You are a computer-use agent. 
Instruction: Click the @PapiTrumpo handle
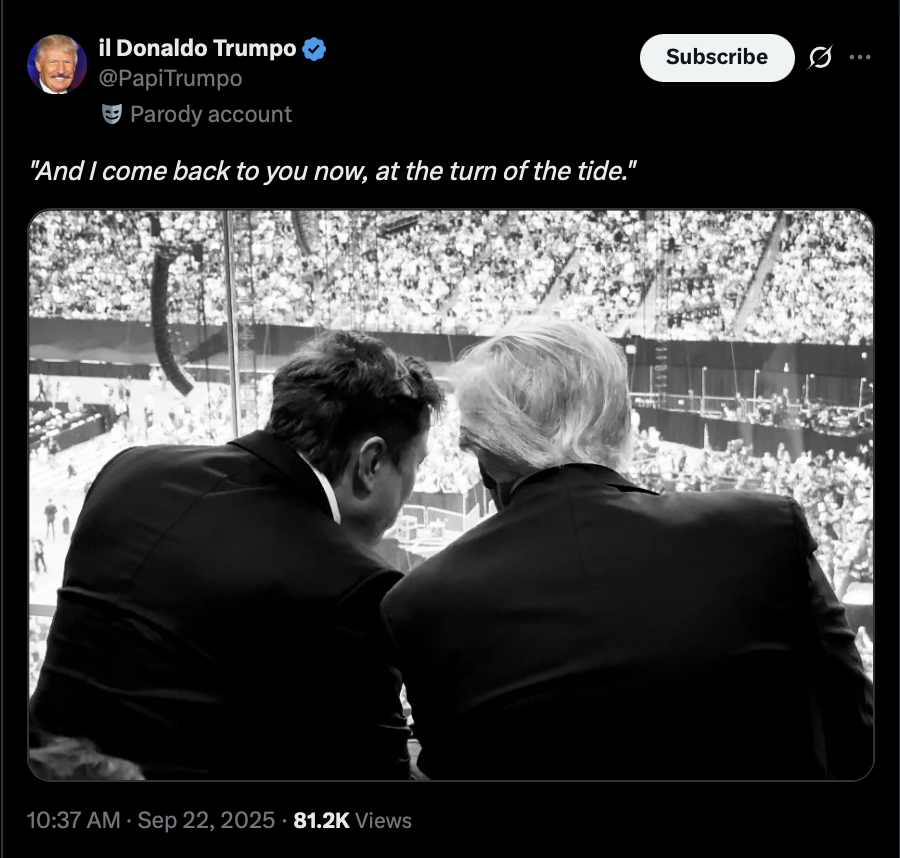[170, 79]
